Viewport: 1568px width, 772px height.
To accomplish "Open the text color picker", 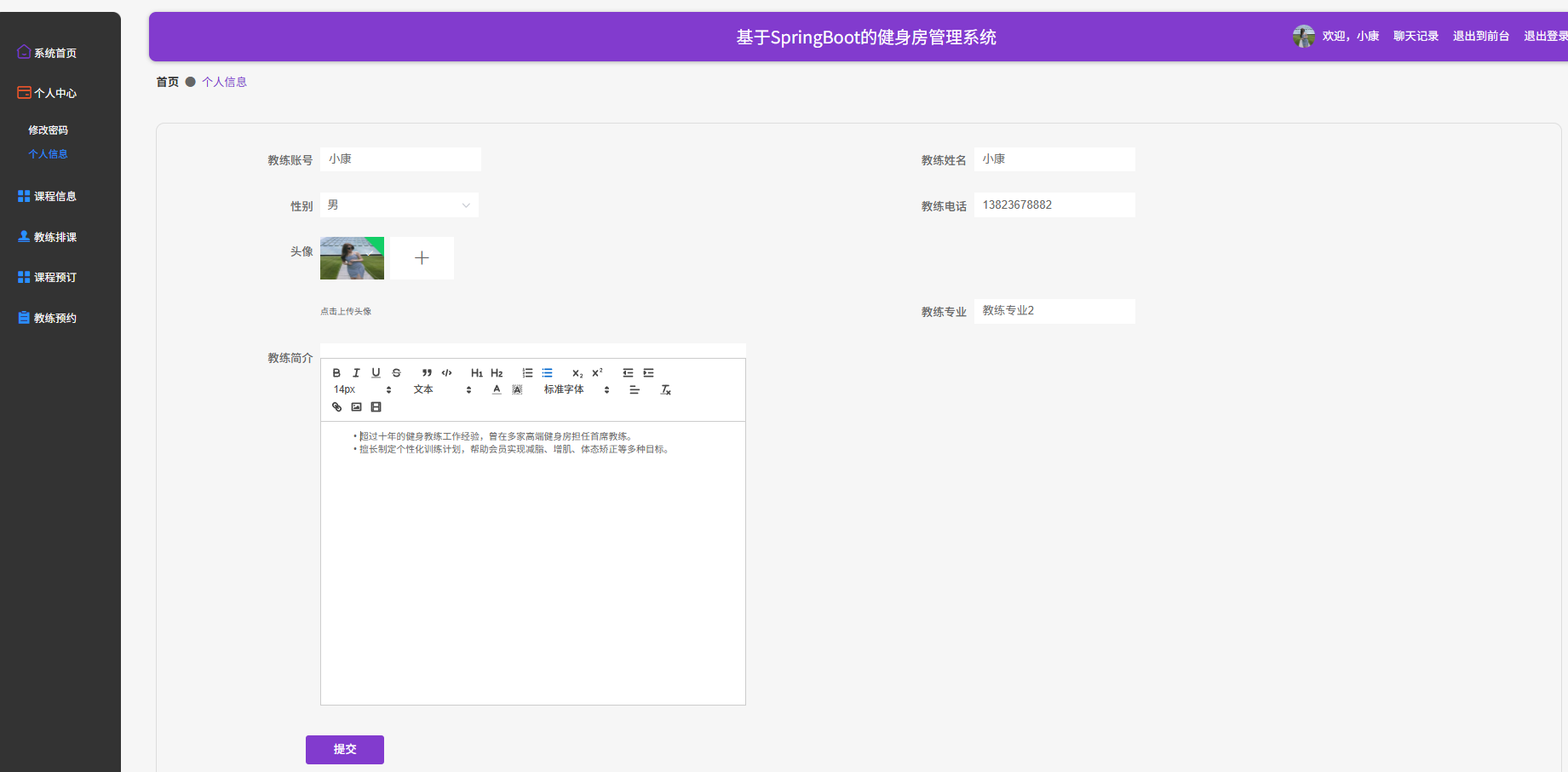I will pos(497,389).
